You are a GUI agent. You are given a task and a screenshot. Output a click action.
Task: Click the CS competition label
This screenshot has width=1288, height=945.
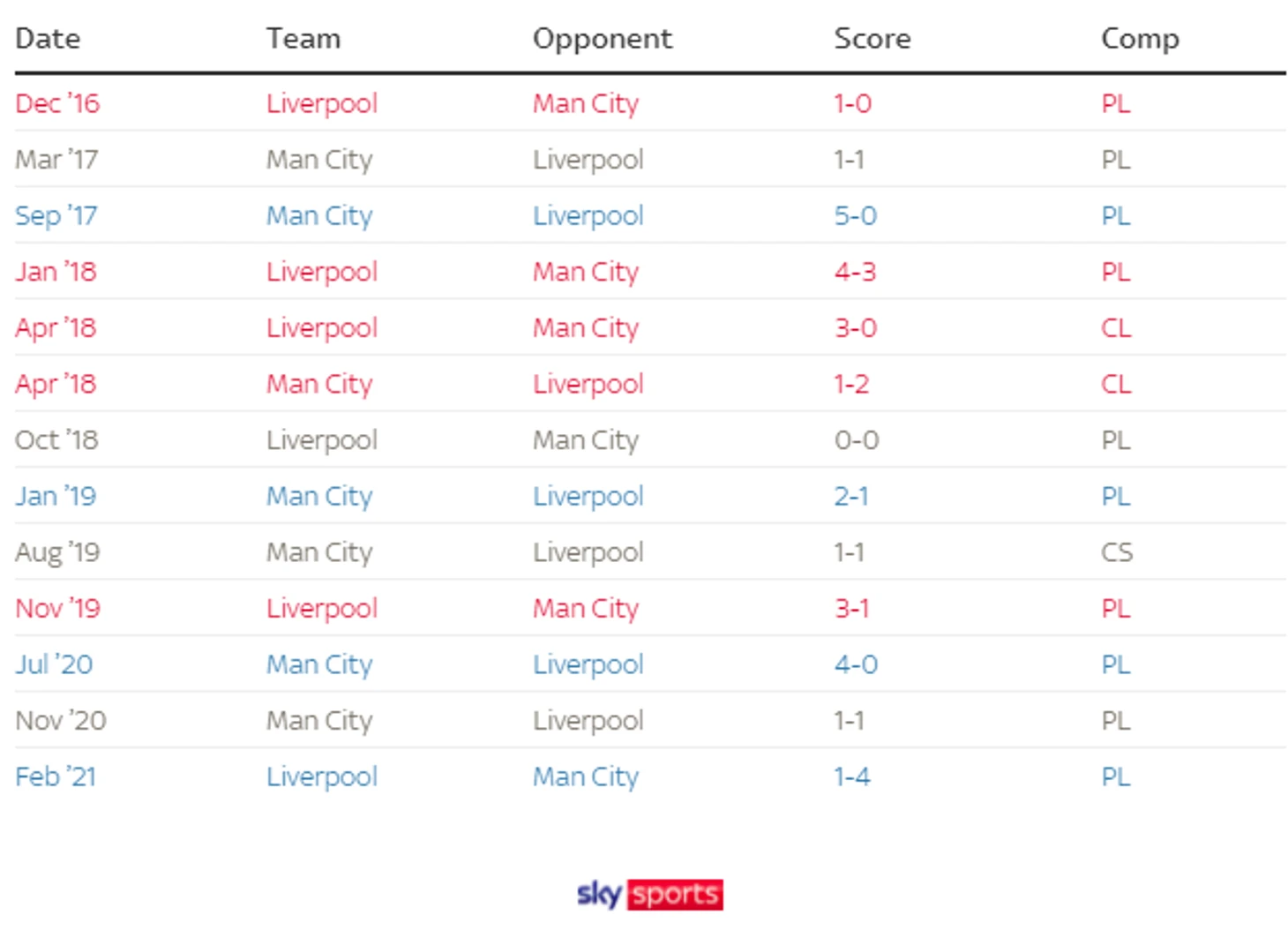coord(1116,552)
